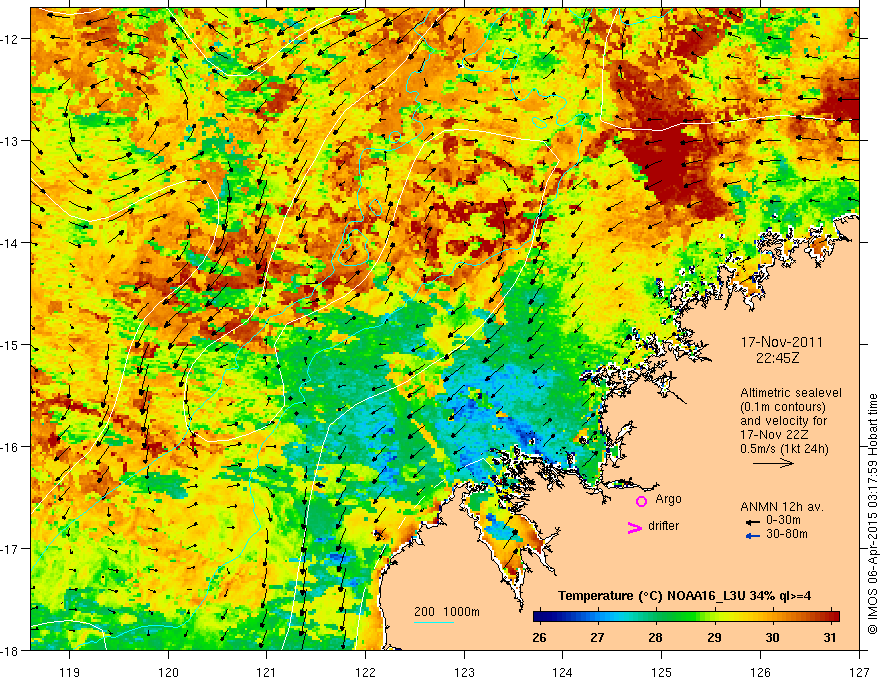
Task: Click the 127 longitude axis label
Action: coord(859,672)
